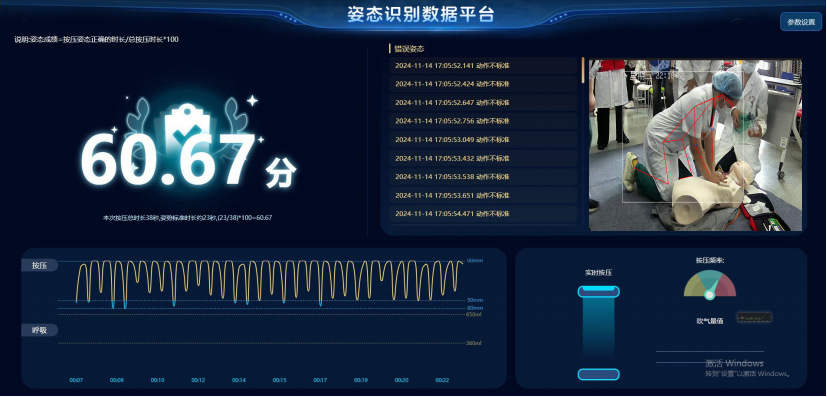Select error entry at 17:05:52.424
Image resolution: width=827 pixels, height=397 pixels.
click(x=483, y=84)
